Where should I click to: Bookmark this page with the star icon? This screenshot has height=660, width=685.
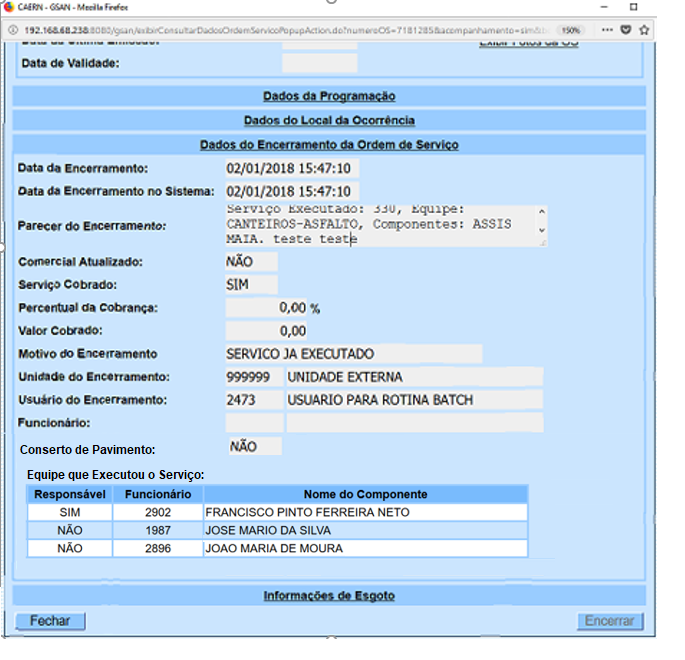(x=645, y=30)
